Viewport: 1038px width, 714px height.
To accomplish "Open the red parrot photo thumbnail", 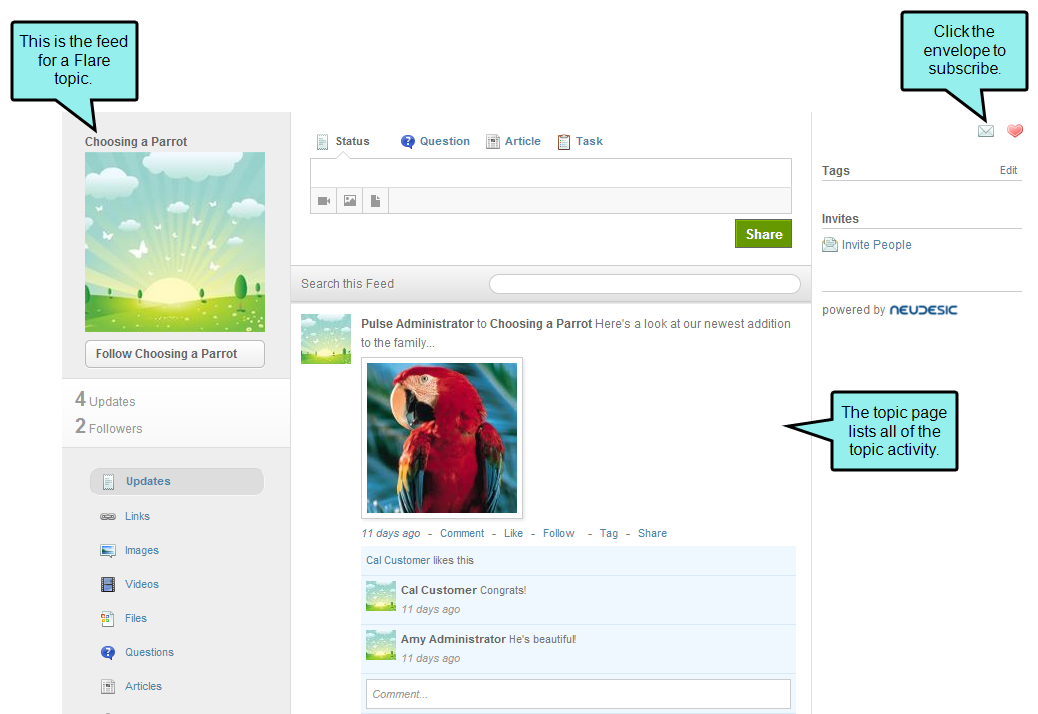I will (x=442, y=438).
